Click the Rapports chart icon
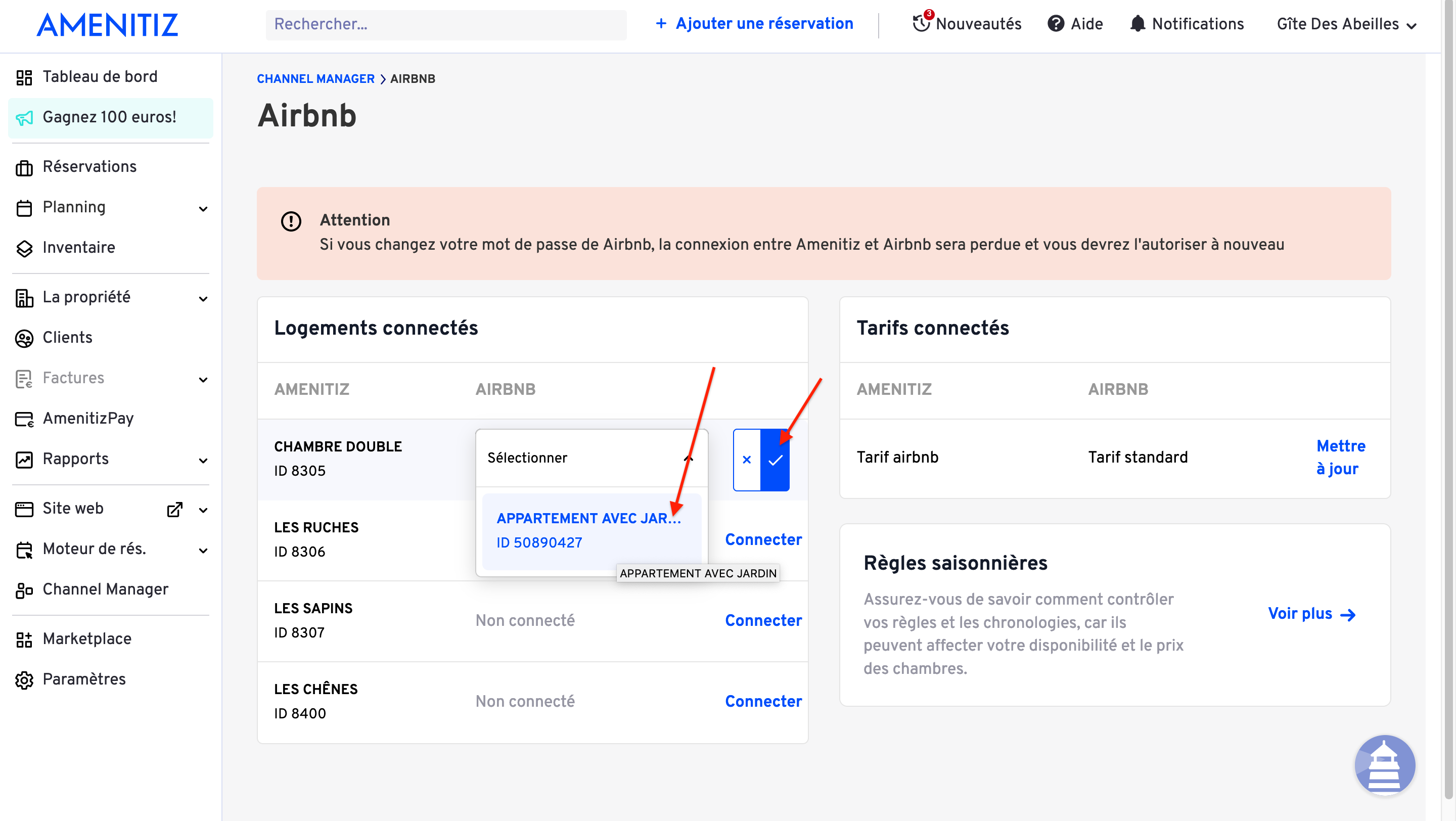This screenshot has width=1456, height=821. [x=24, y=460]
